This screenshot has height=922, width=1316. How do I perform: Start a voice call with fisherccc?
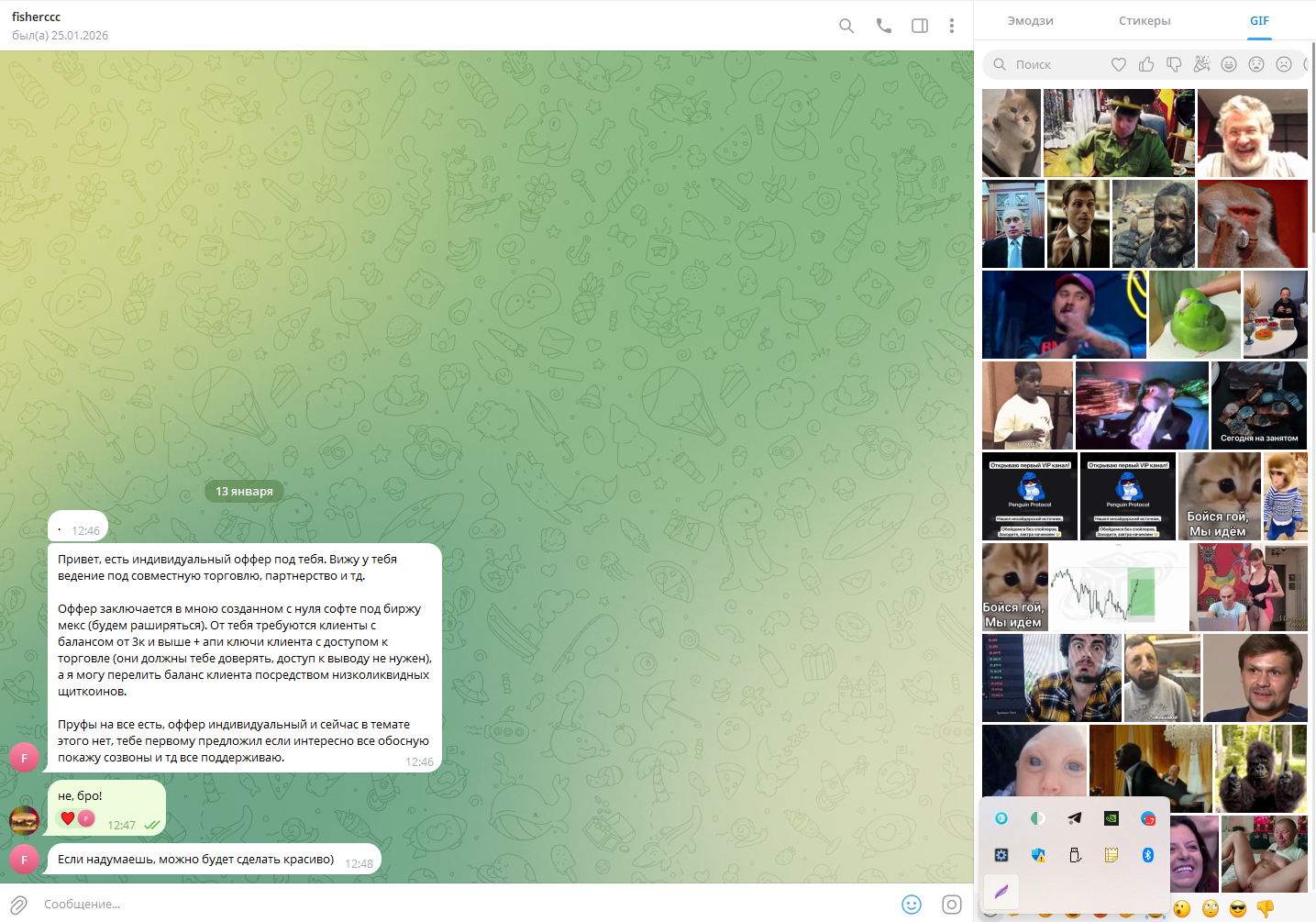point(883,26)
